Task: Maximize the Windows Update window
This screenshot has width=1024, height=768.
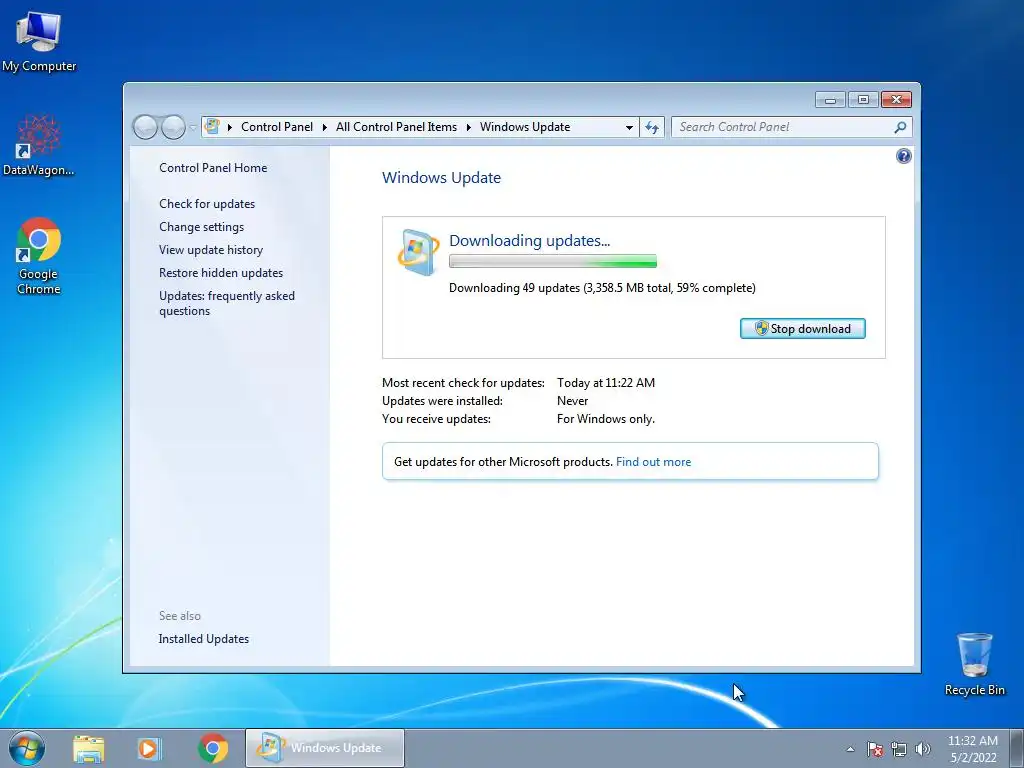Action: pos(863,99)
